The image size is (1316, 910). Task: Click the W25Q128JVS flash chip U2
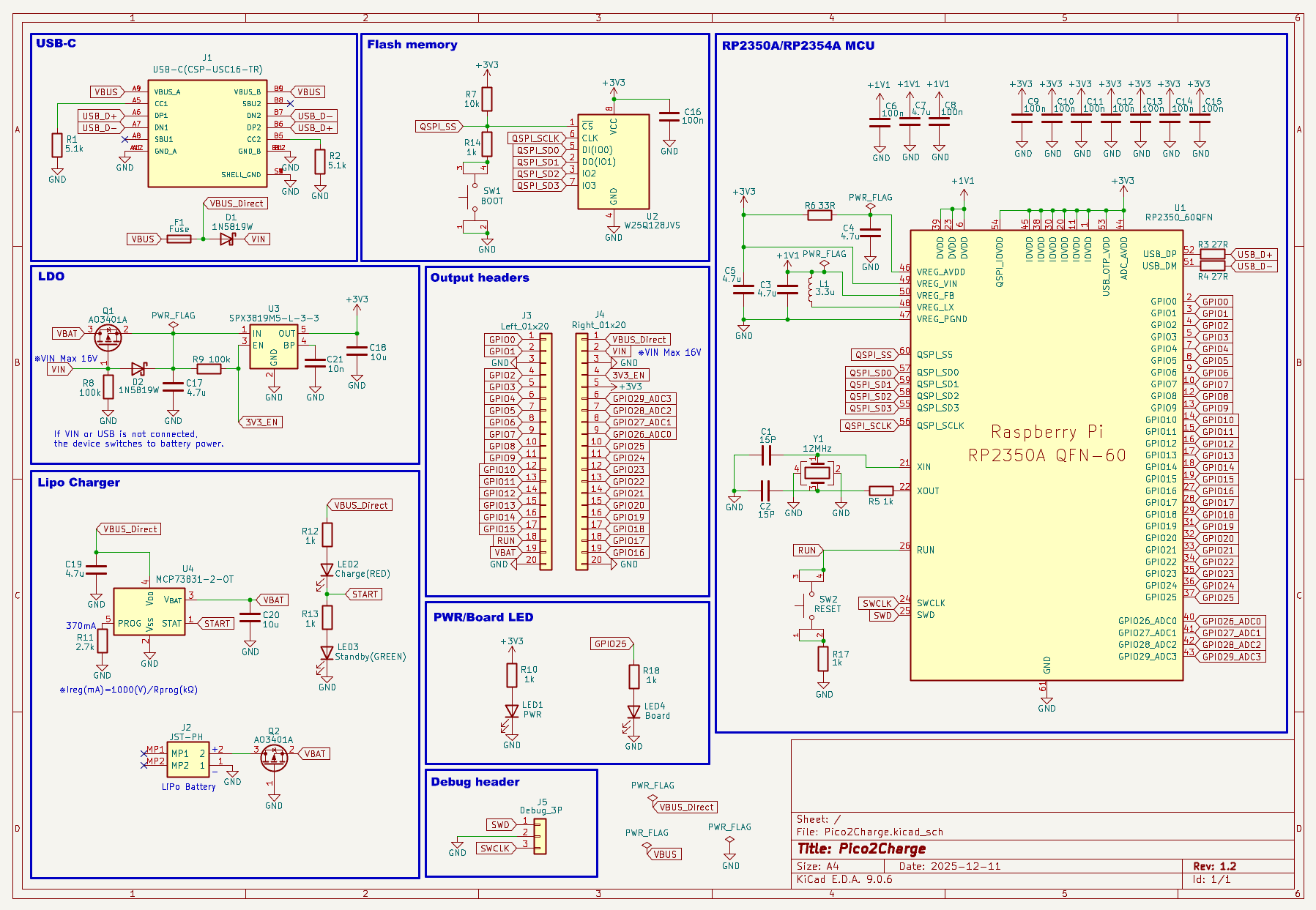pos(613,162)
